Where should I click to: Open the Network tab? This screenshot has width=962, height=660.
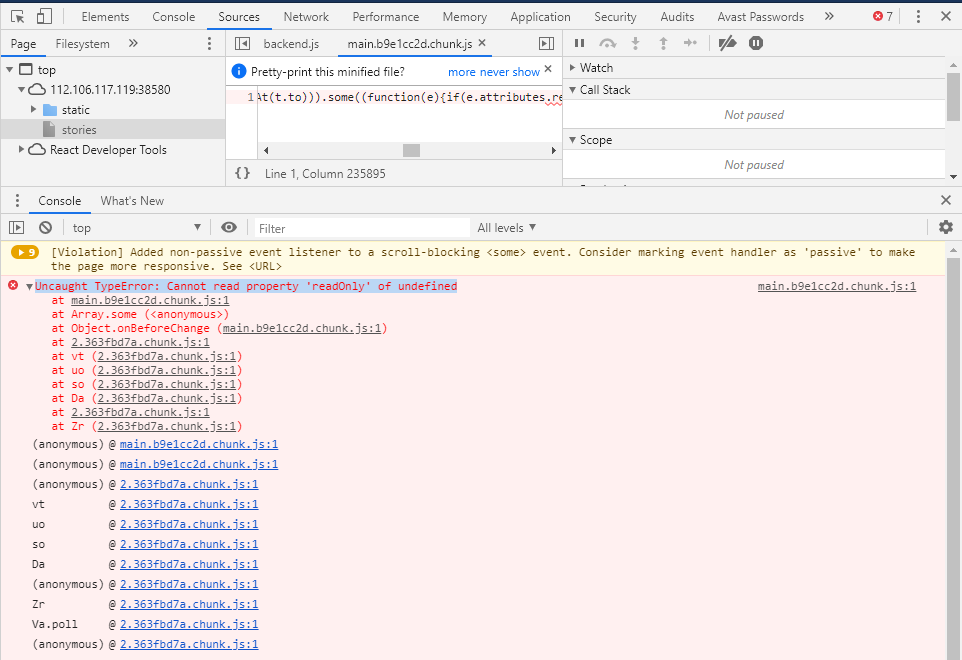(306, 17)
